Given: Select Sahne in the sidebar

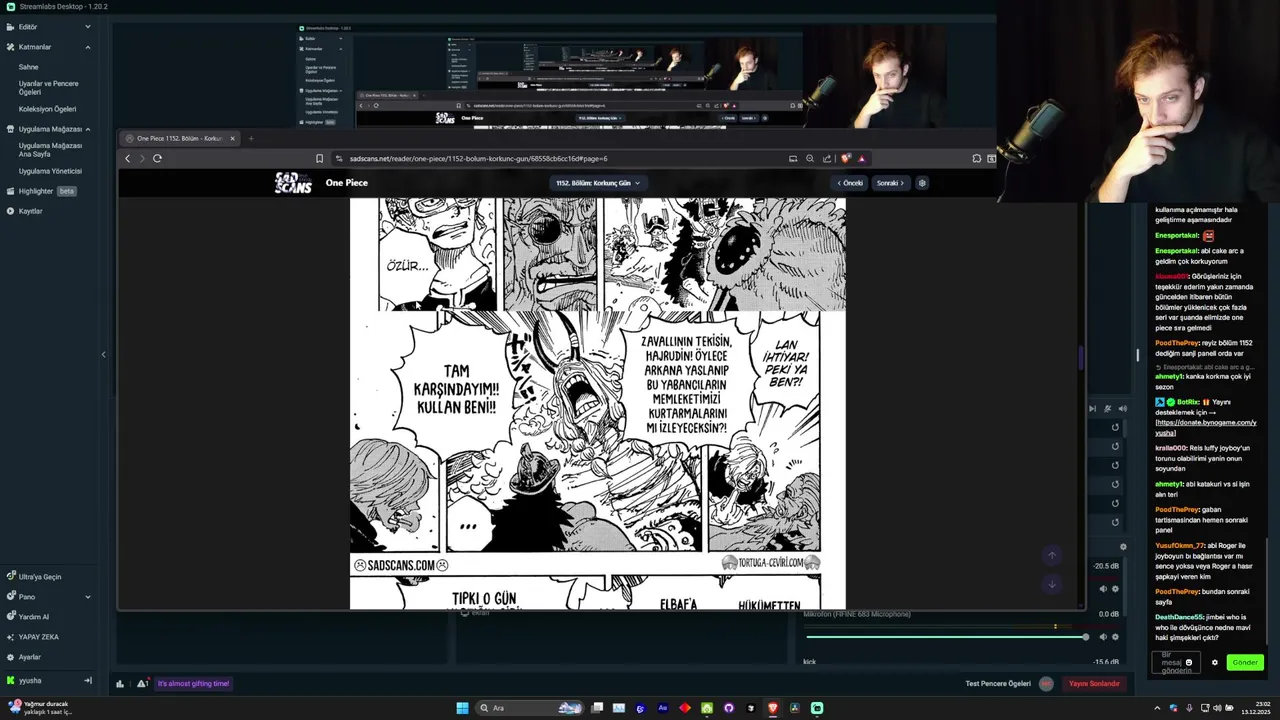Looking at the screenshot, I should [x=28, y=67].
